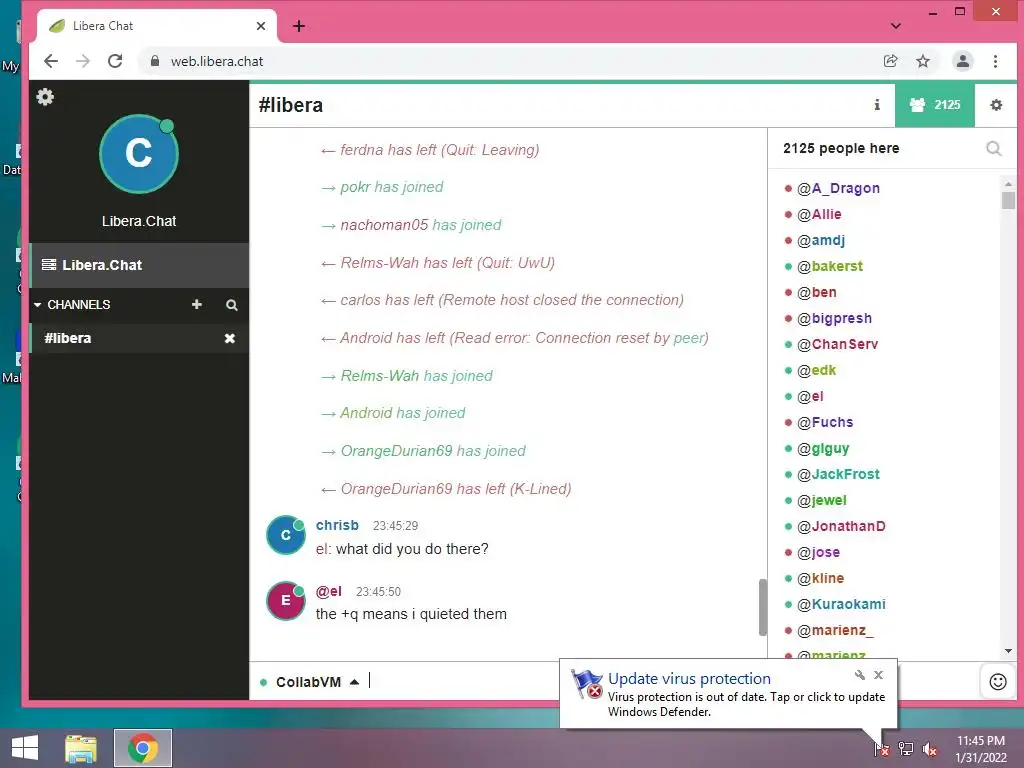
Task: Open Chrome tab search chevron
Action: tap(896, 26)
